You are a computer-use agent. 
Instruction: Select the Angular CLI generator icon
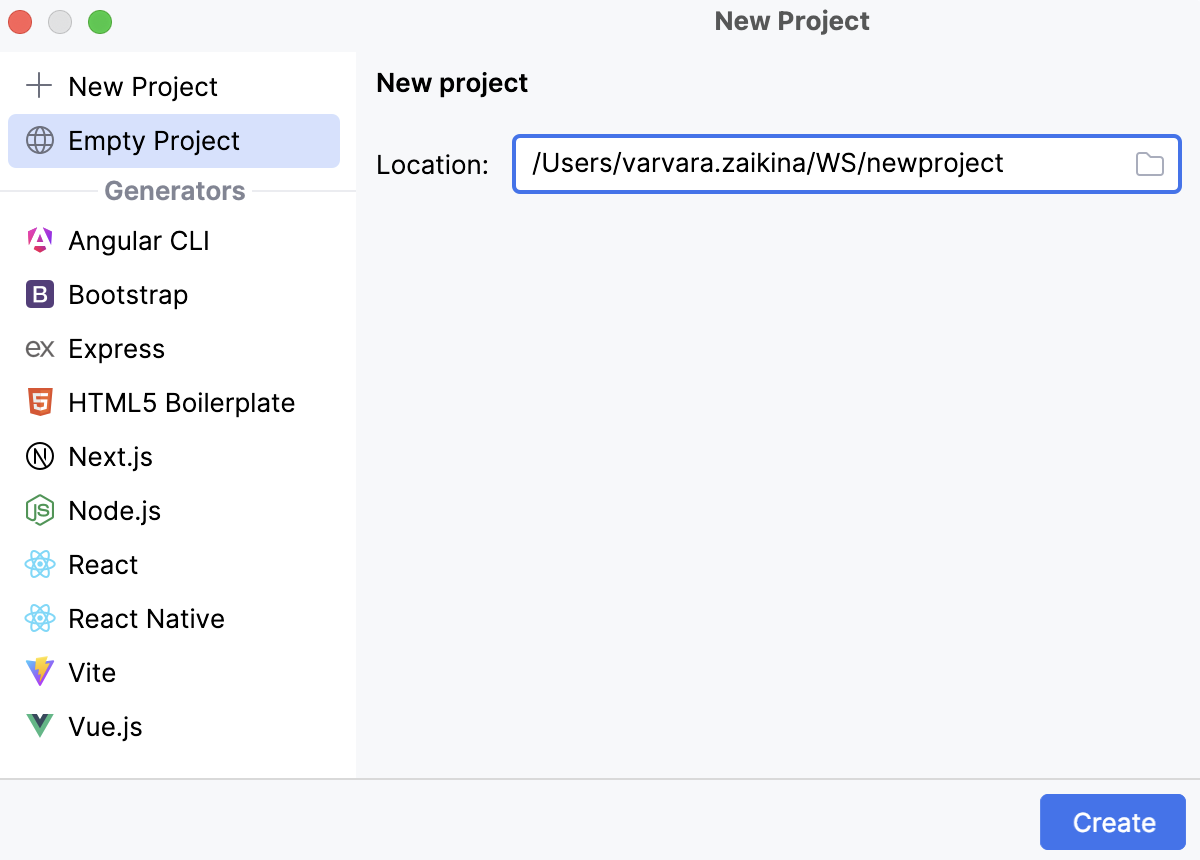[x=39, y=240]
